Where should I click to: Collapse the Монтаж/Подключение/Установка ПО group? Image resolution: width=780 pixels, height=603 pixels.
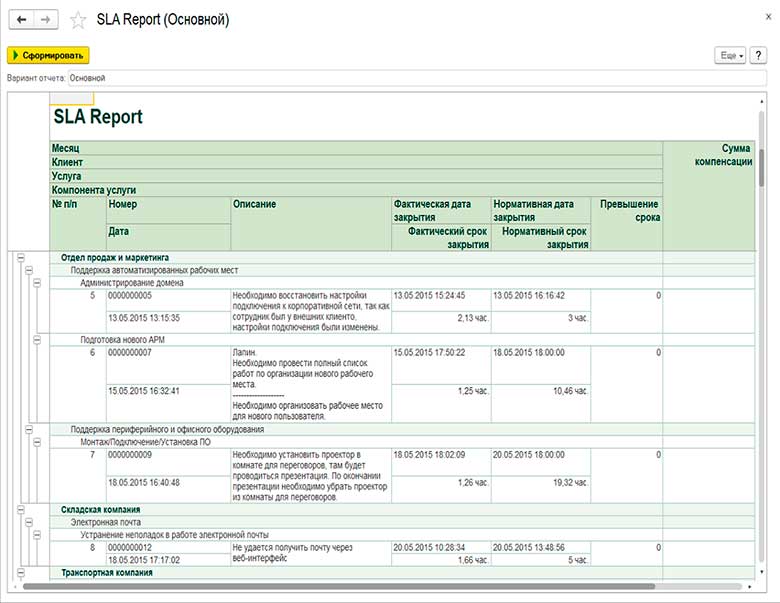pos(37,442)
